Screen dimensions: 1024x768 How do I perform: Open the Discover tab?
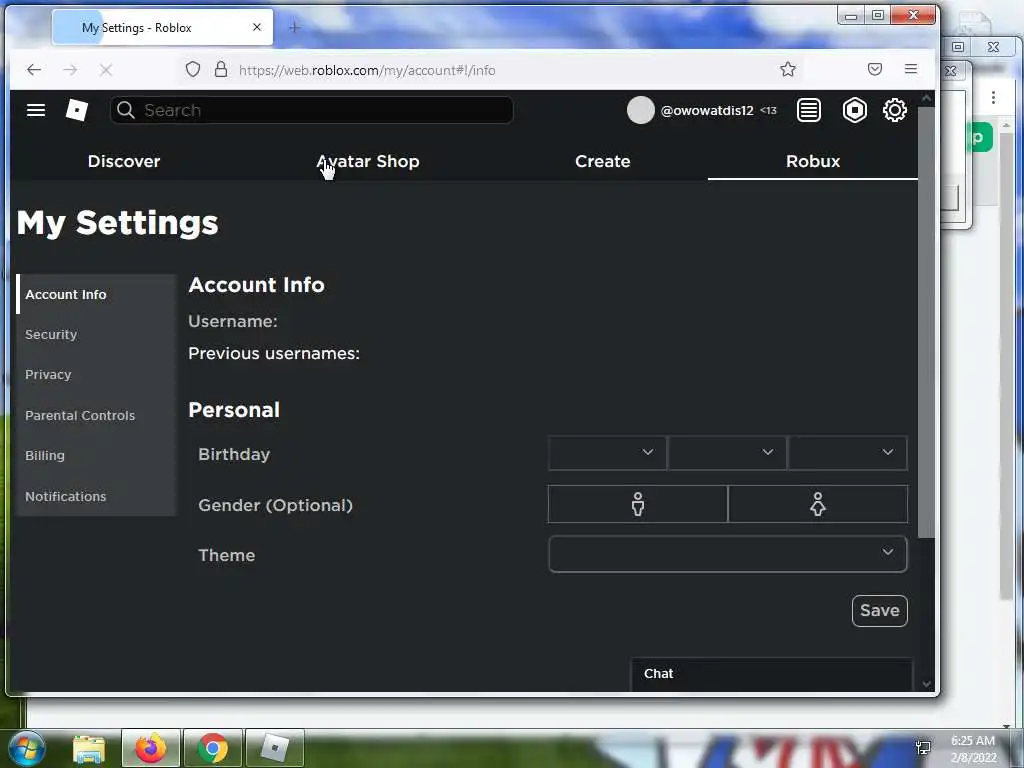(x=124, y=161)
